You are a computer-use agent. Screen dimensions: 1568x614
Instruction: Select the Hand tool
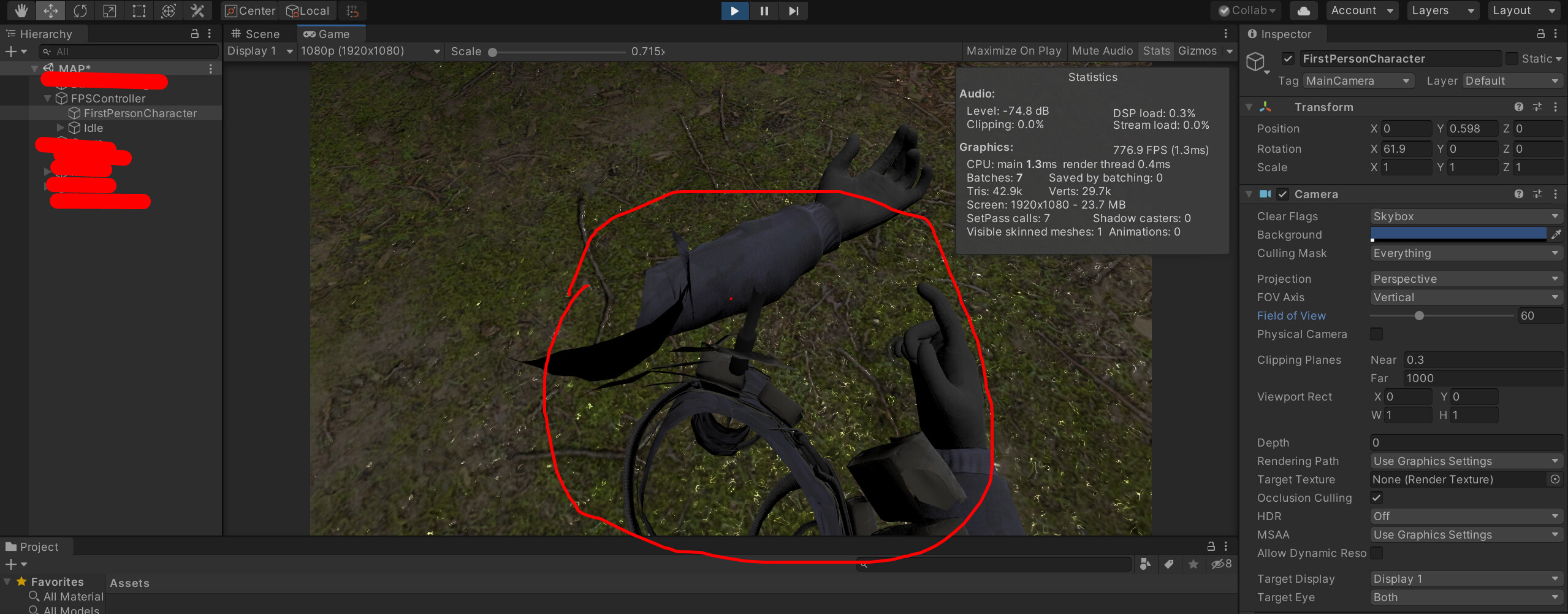tap(20, 10)
